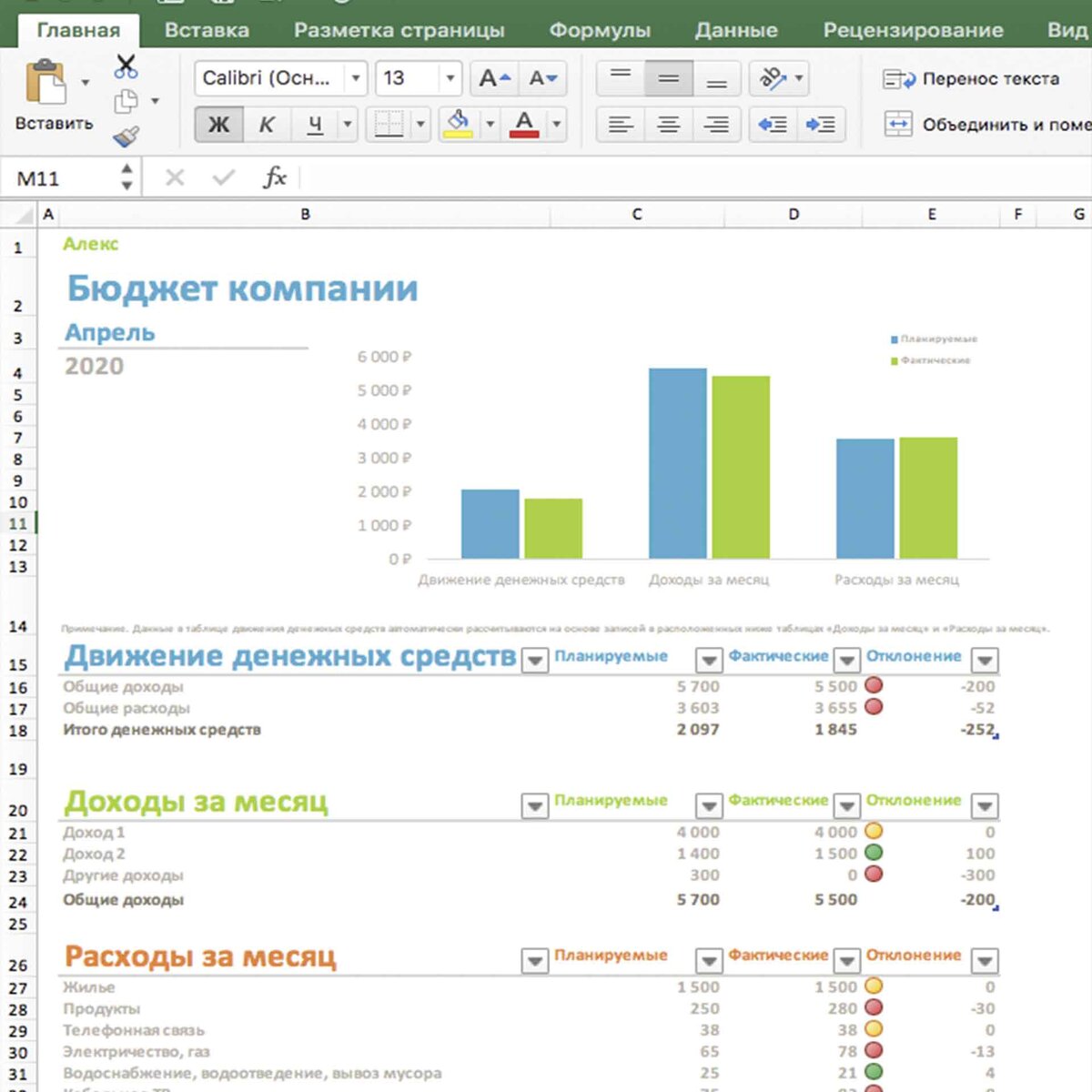Open text orientation tool
The width and height of the screenshot is (1092, 1092).
[772, 78]
